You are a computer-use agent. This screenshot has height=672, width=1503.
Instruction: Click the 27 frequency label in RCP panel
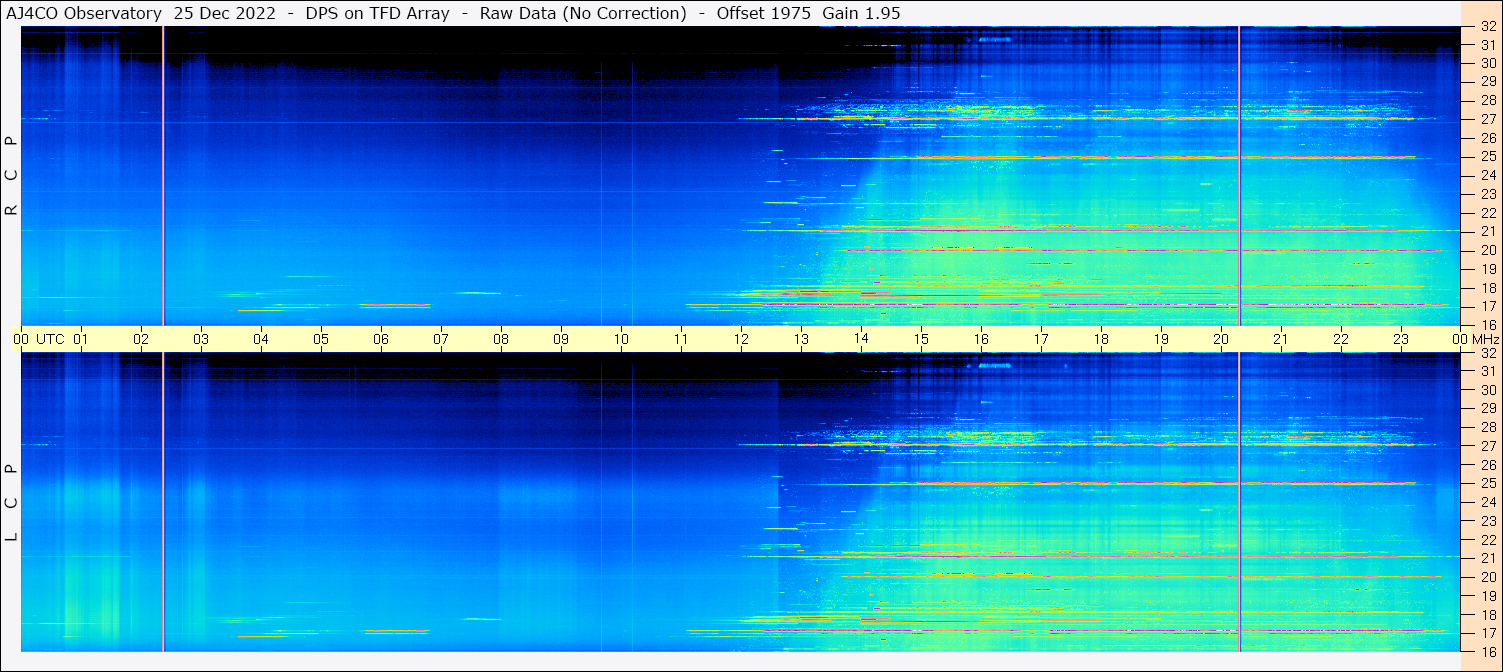tap(1488, 119)
